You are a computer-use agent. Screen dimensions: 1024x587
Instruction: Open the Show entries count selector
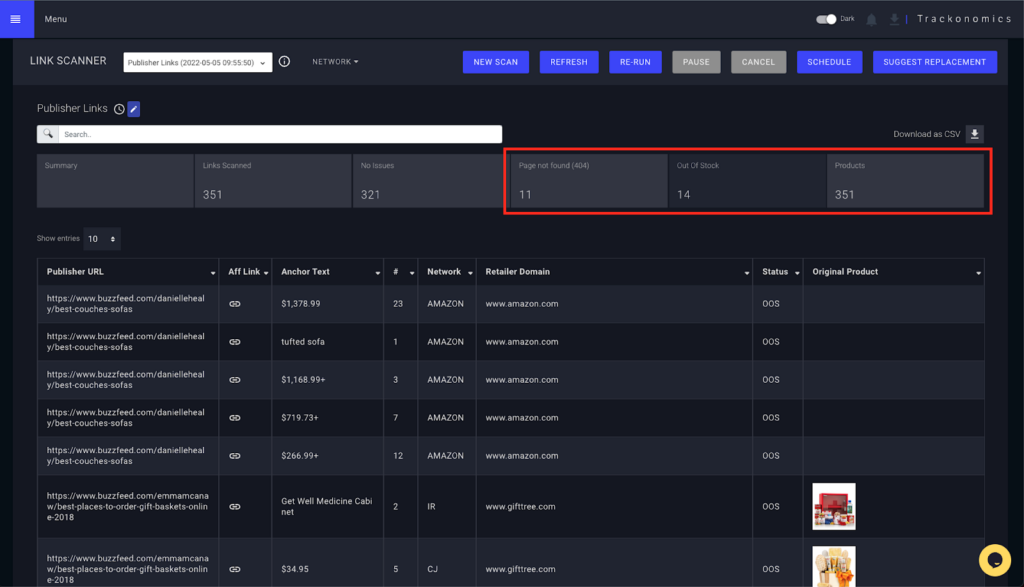pos(102,239)
